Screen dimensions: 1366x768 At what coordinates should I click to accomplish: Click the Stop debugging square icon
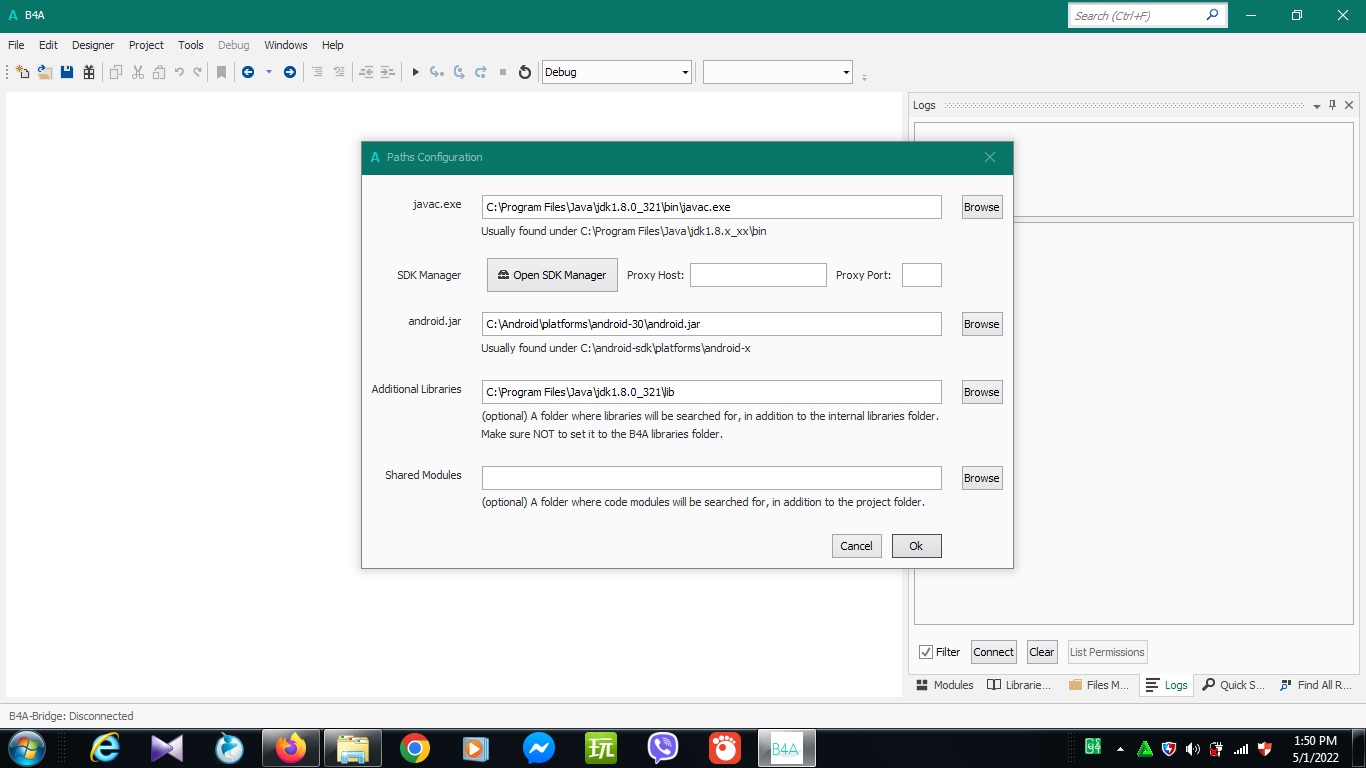[503, 72]
